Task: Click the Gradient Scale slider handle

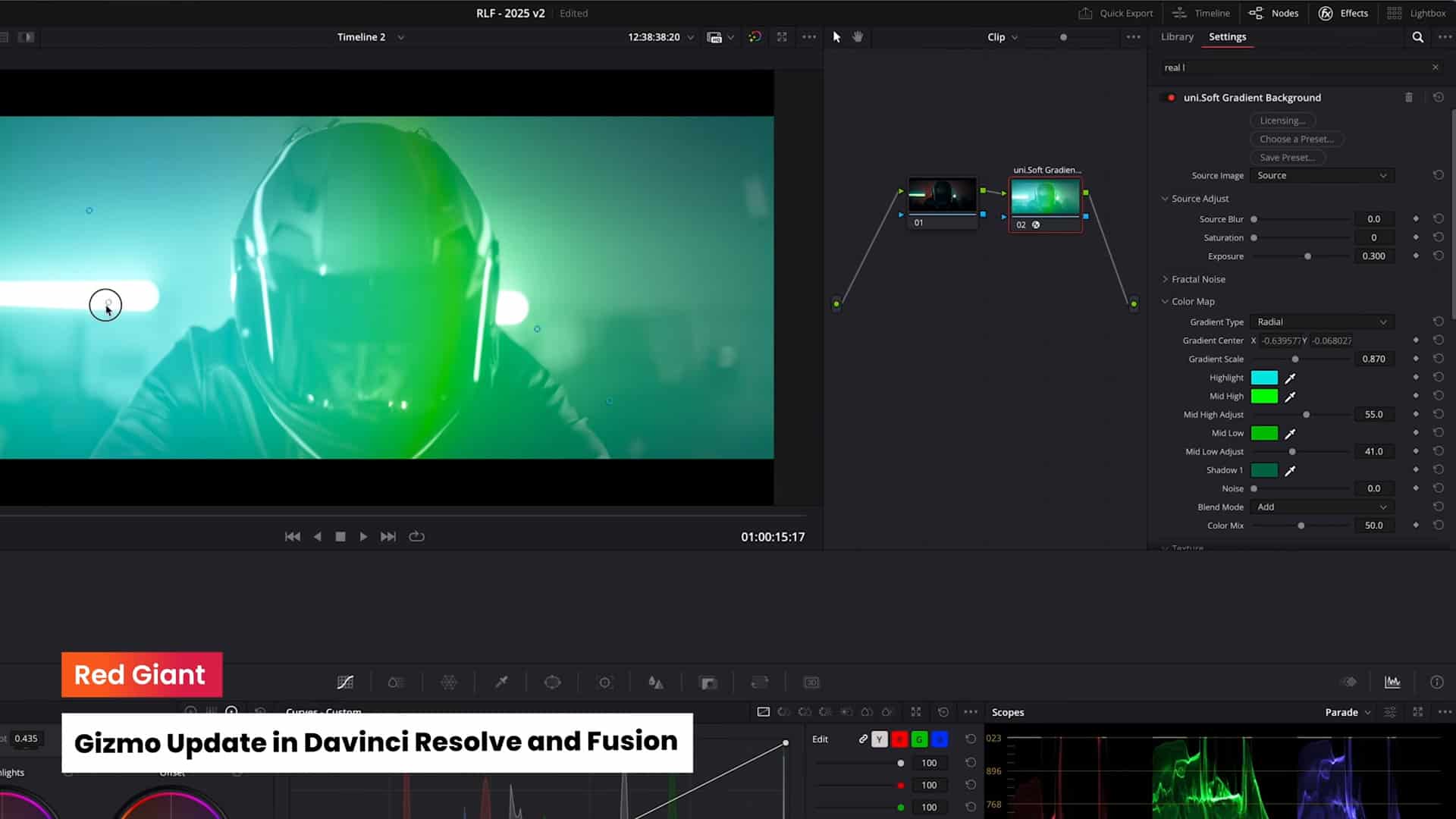Action: click(x=1294, y=359)
